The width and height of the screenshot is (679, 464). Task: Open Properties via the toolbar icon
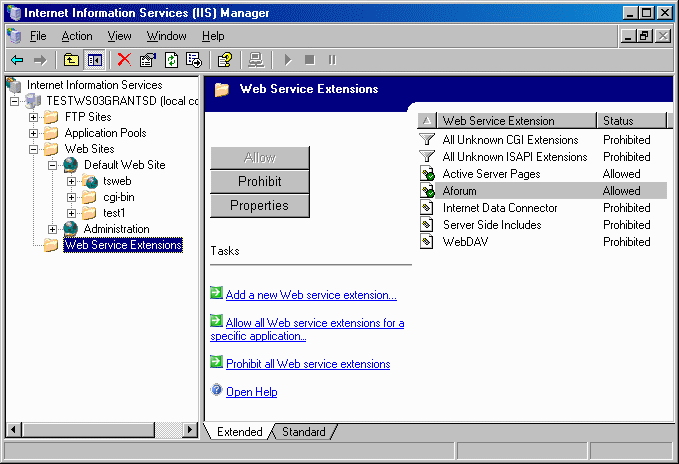pyautogui.click(x=148, y=60)
